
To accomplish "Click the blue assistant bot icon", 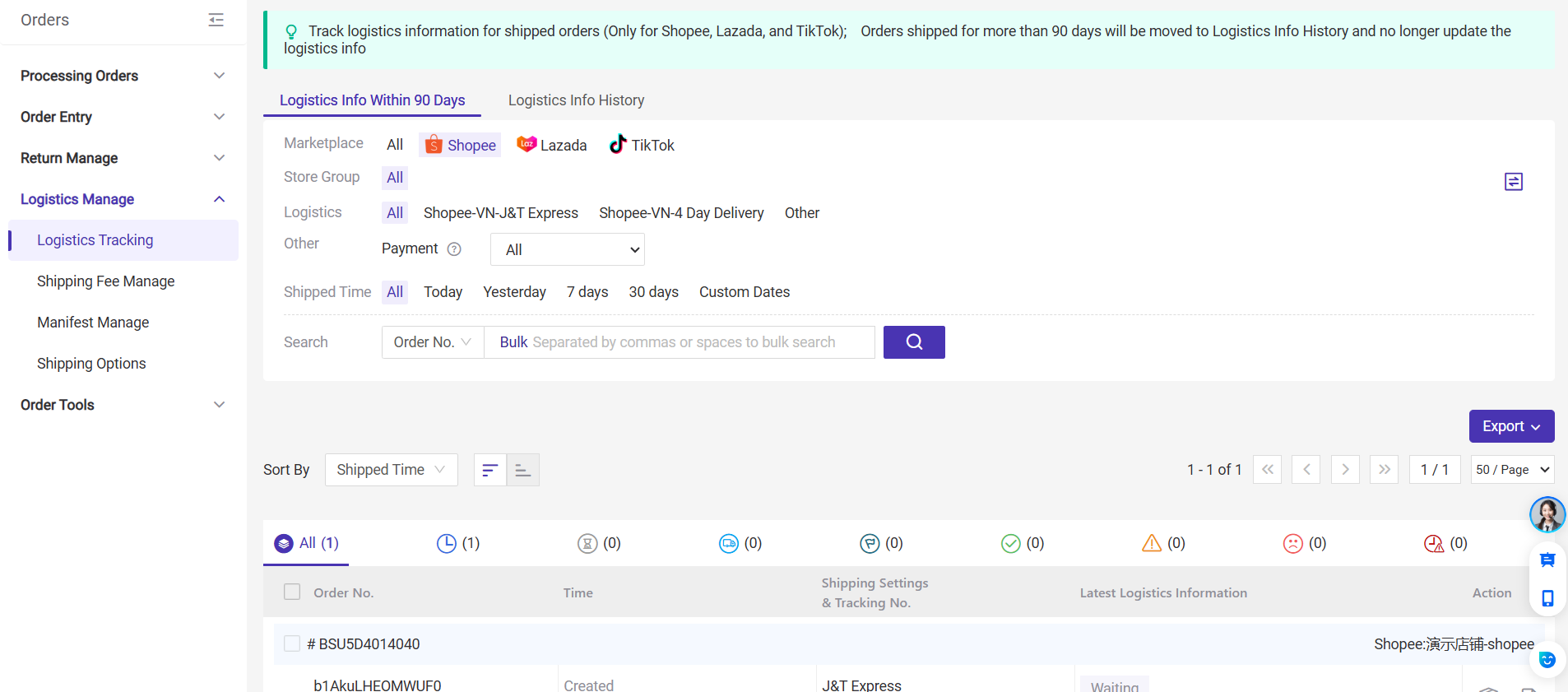I will [1547, 660].
